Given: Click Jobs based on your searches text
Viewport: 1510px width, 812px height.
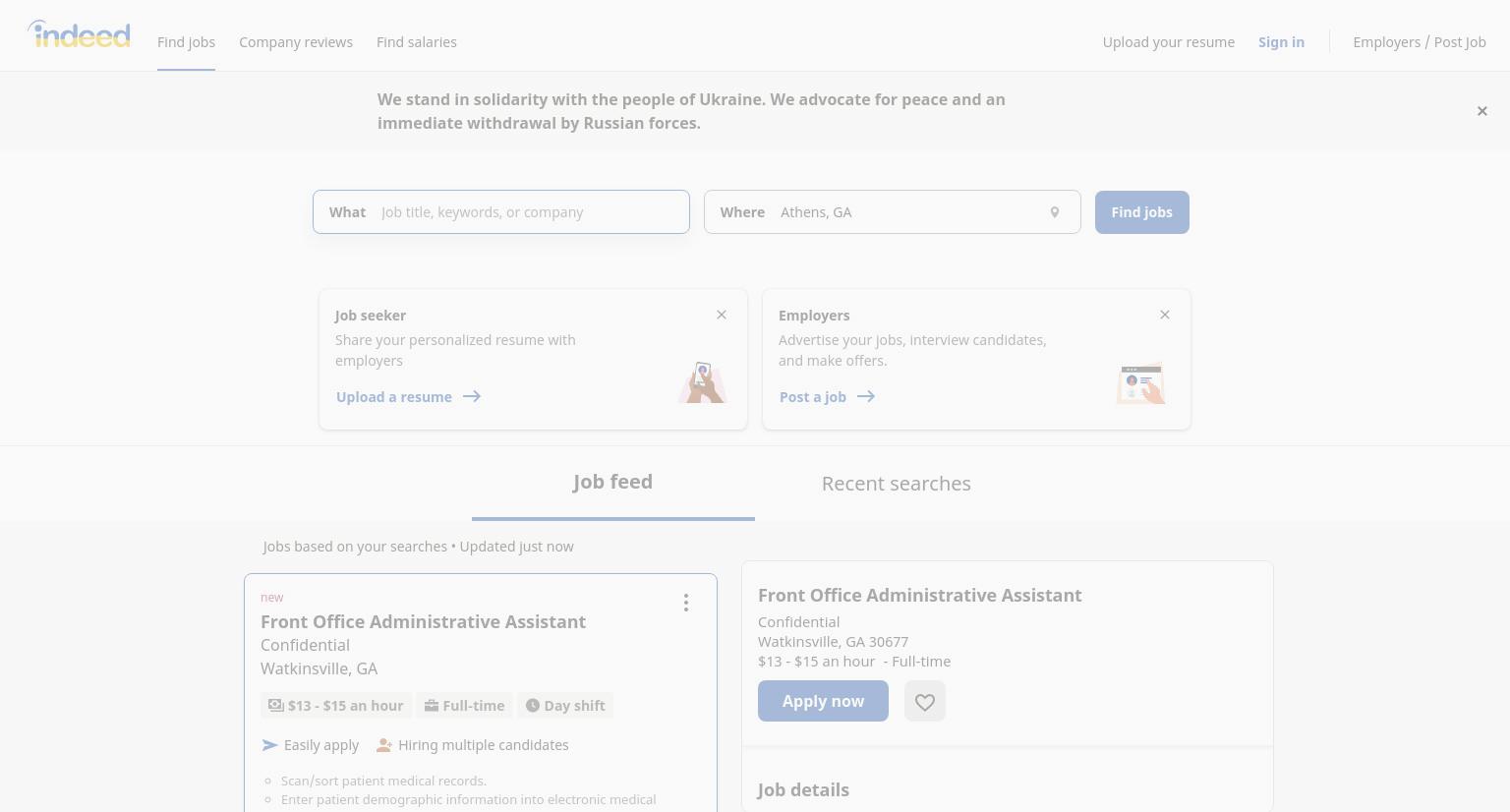Looking at the screenshot, I should point(355,547).
